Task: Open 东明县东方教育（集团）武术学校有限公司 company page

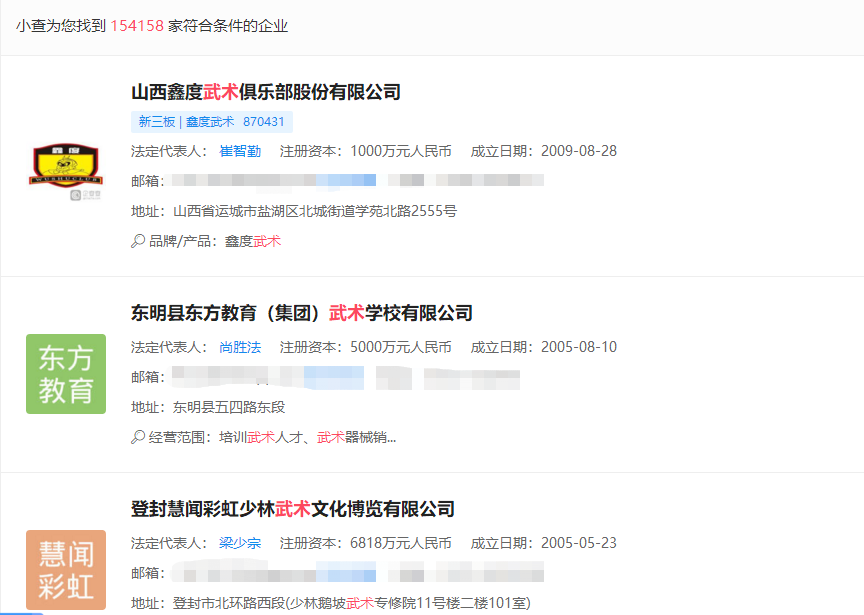Action: (x=301, y=313)
